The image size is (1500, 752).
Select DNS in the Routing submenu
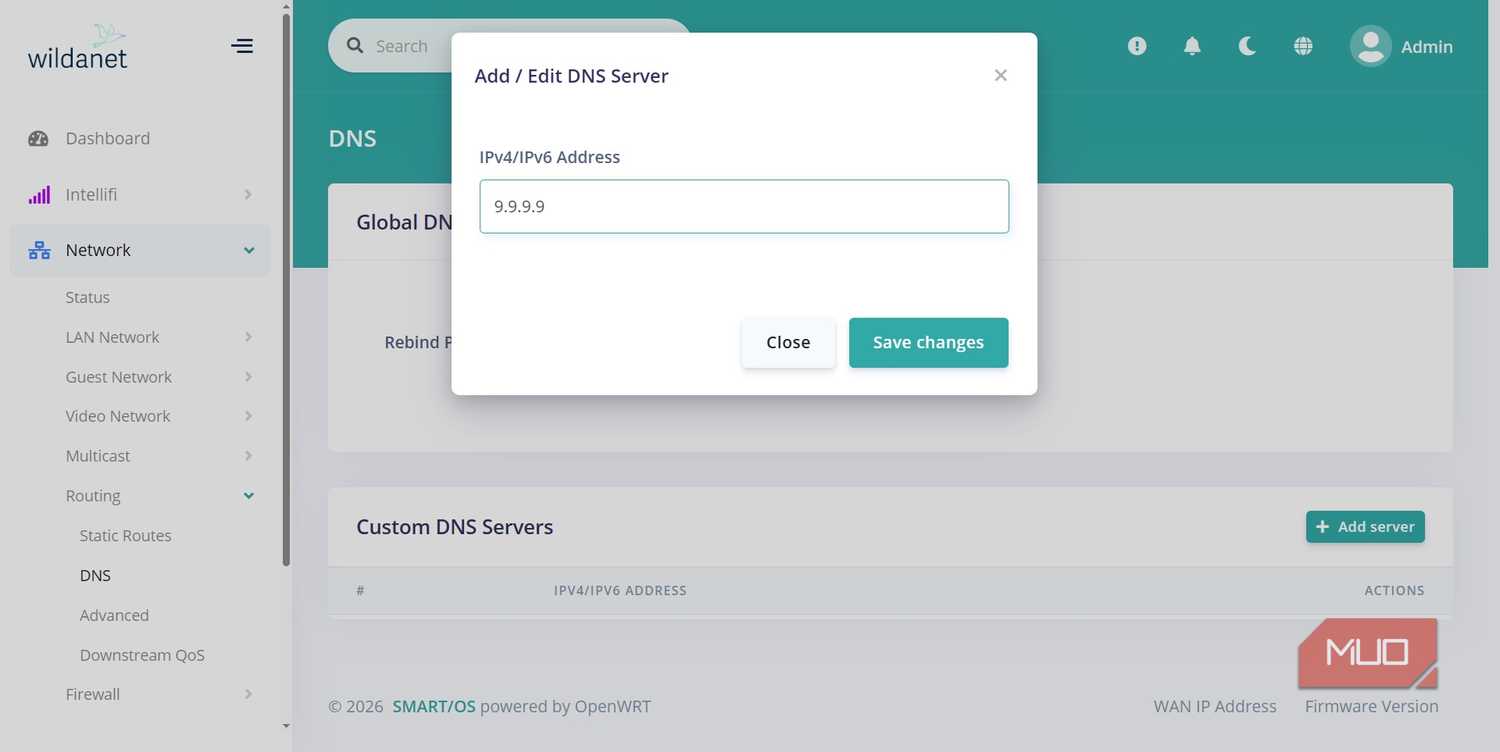click(x=95, y=575)
